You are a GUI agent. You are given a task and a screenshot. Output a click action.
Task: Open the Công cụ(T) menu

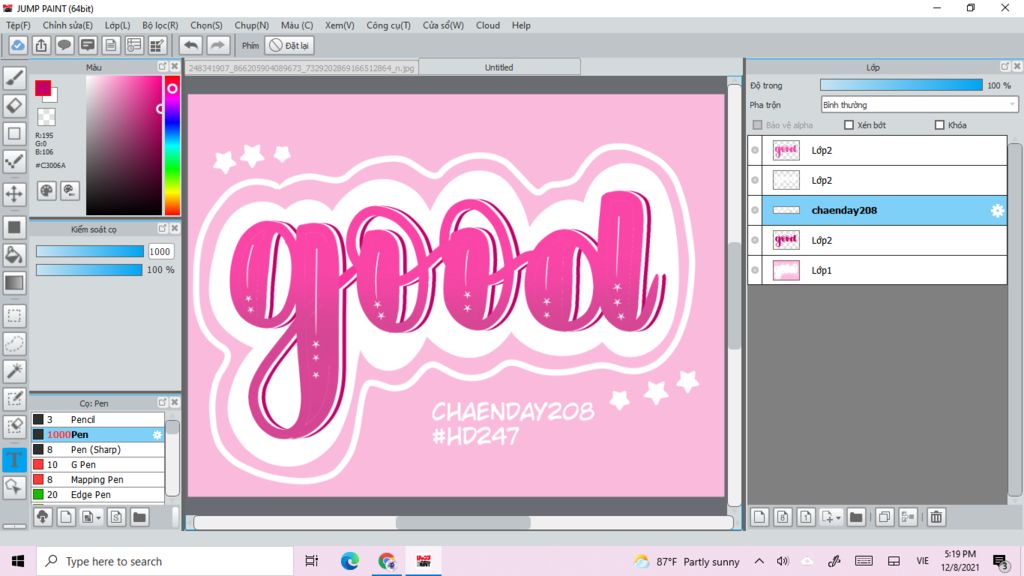point(389,25)
